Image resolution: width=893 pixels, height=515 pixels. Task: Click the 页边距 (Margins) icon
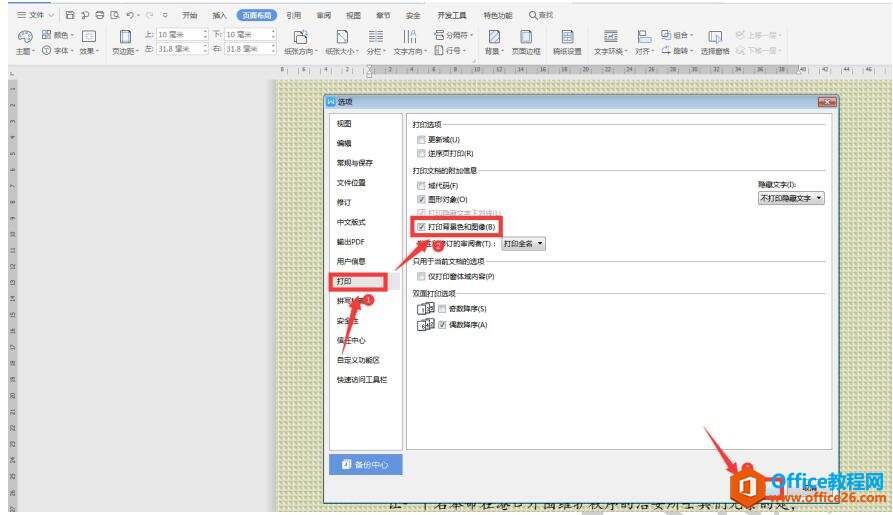tap(125, 37)
